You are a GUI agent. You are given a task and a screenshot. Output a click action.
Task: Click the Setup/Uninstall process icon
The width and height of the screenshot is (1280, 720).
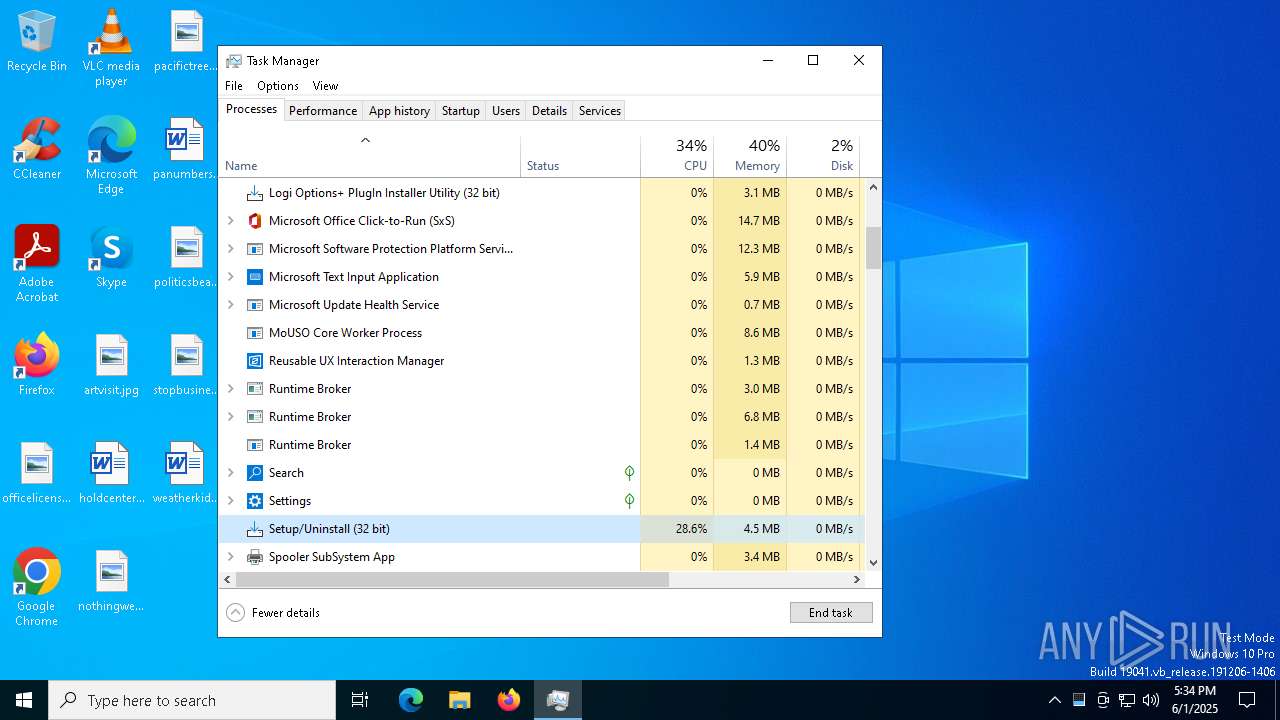click(x=254, y=529)
